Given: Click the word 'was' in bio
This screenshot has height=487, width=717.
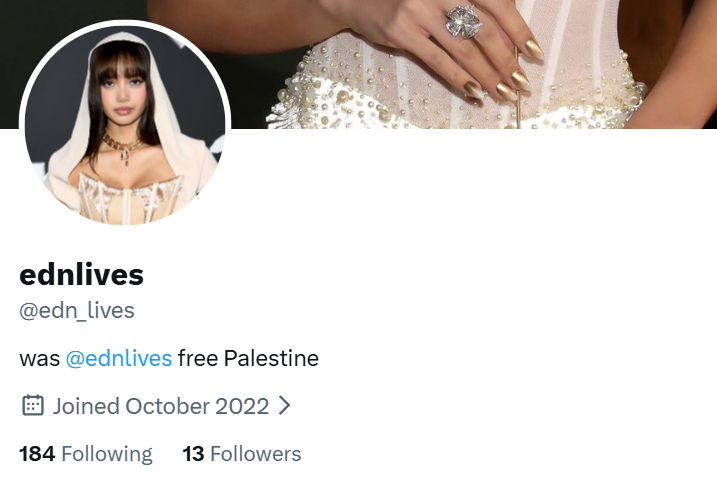Looking at the screenshot, I should pyautogui.click(x=39, y=359).
